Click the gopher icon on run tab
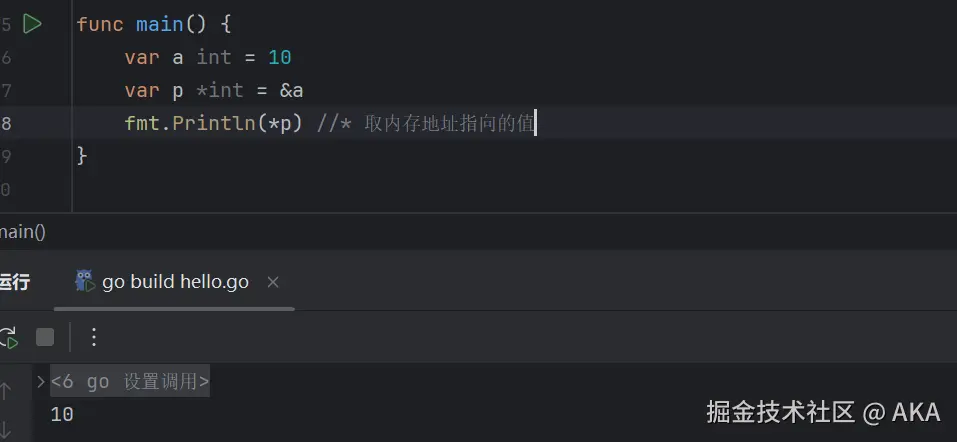 tap(85, 281)
